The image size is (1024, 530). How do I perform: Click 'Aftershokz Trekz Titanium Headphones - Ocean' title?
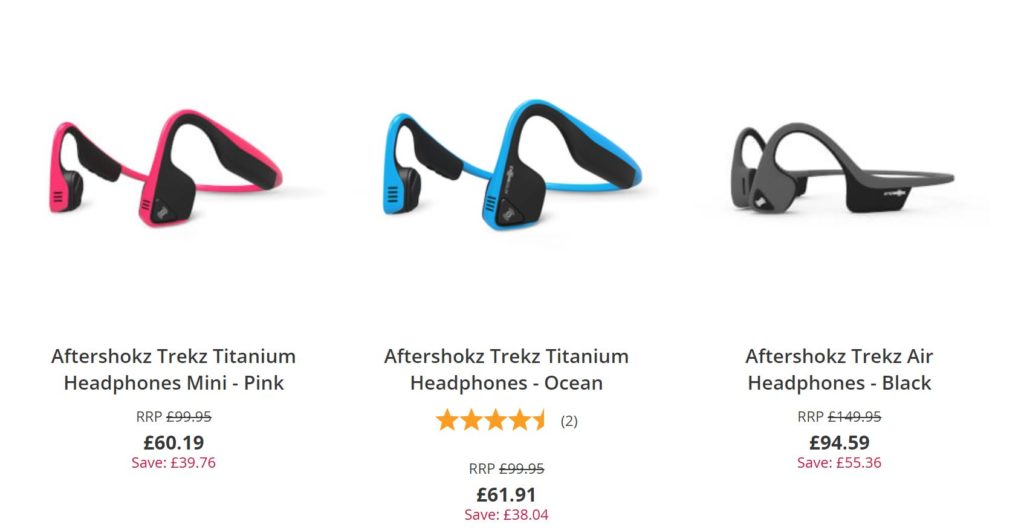(x=506, y=369)
